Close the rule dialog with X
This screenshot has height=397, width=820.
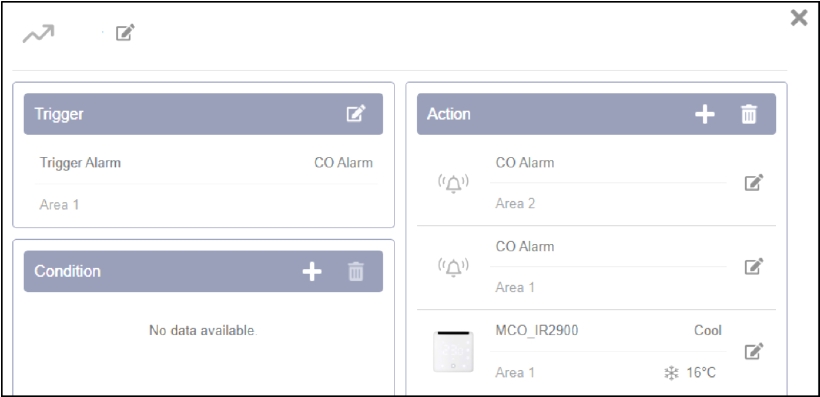[x=799, y=18]
